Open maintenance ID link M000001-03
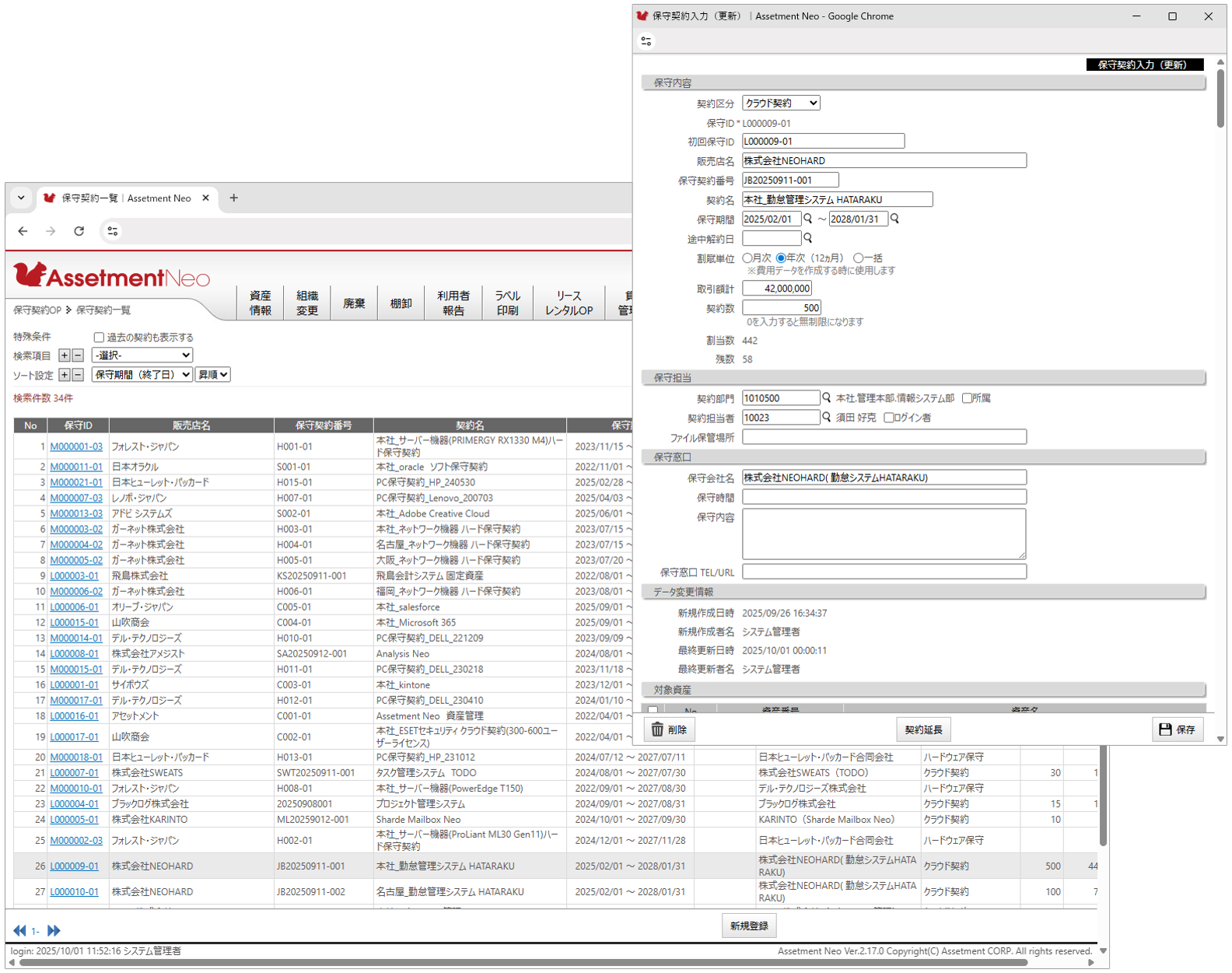 [76, 446]
